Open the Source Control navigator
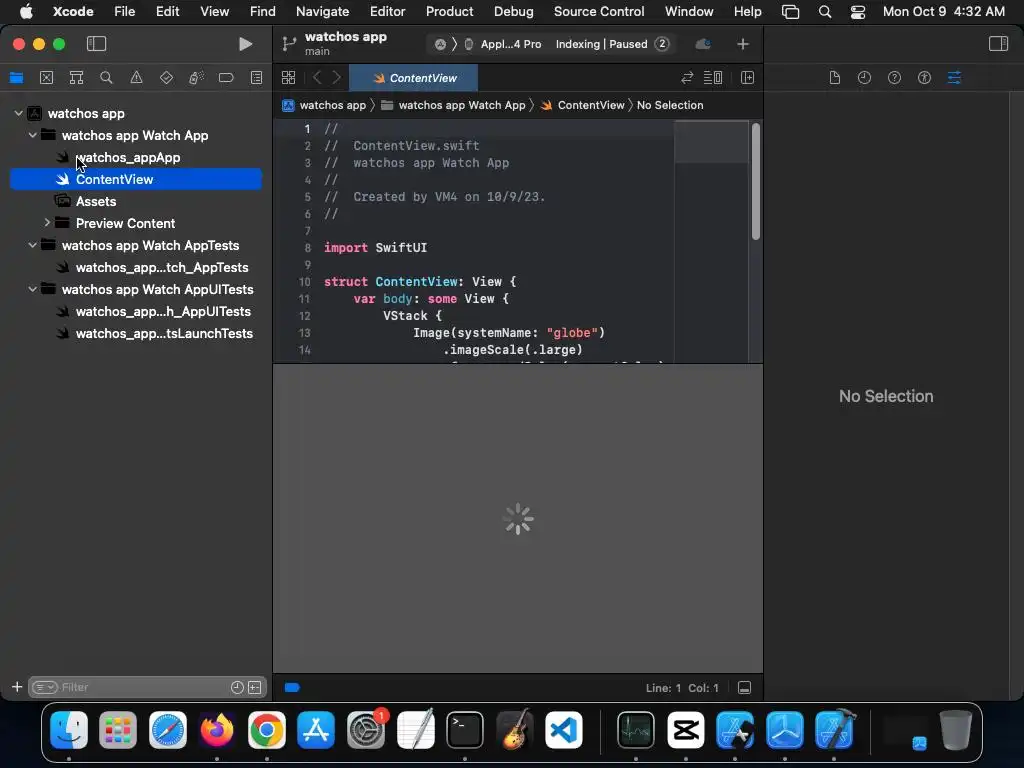Viewport: 1024px width, 768px height. point(46,78)
